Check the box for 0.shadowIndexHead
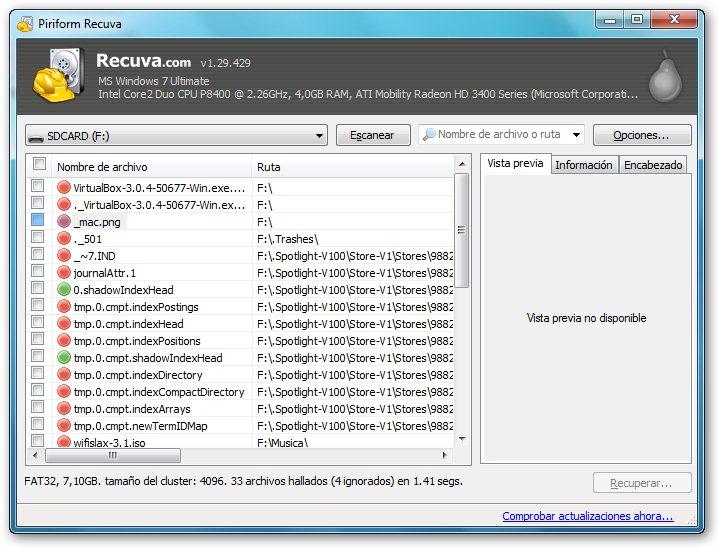Screen dimensions: 719x548 (x=38, y=288)
